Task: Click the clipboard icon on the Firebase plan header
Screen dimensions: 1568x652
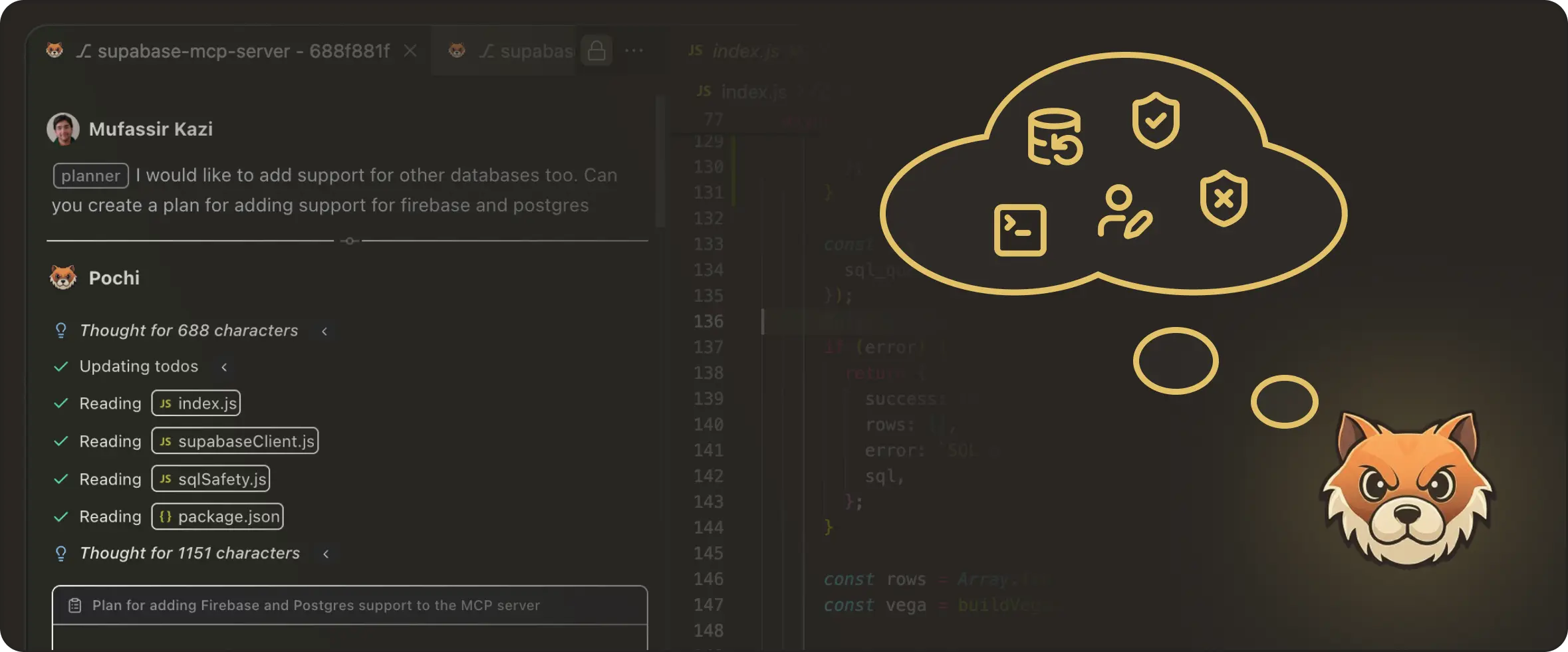Action: pyautogui.click(x=74, y=605)
